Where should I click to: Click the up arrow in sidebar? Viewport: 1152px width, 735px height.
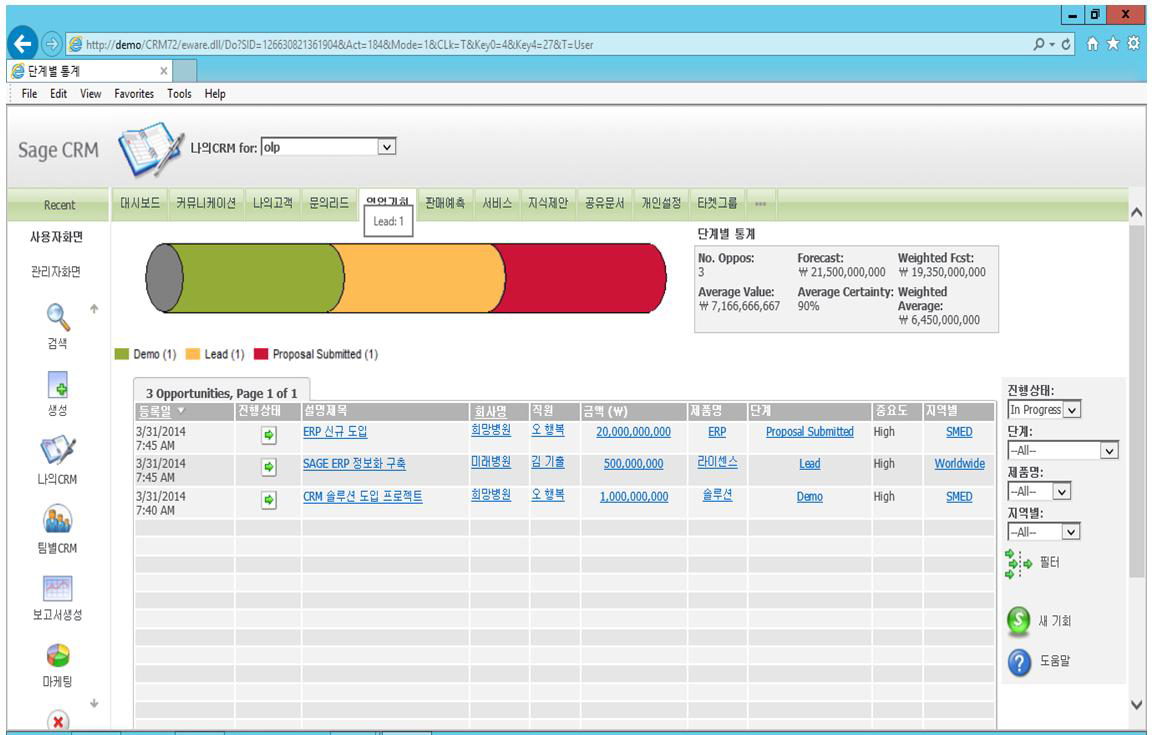(x=94, y=309)
